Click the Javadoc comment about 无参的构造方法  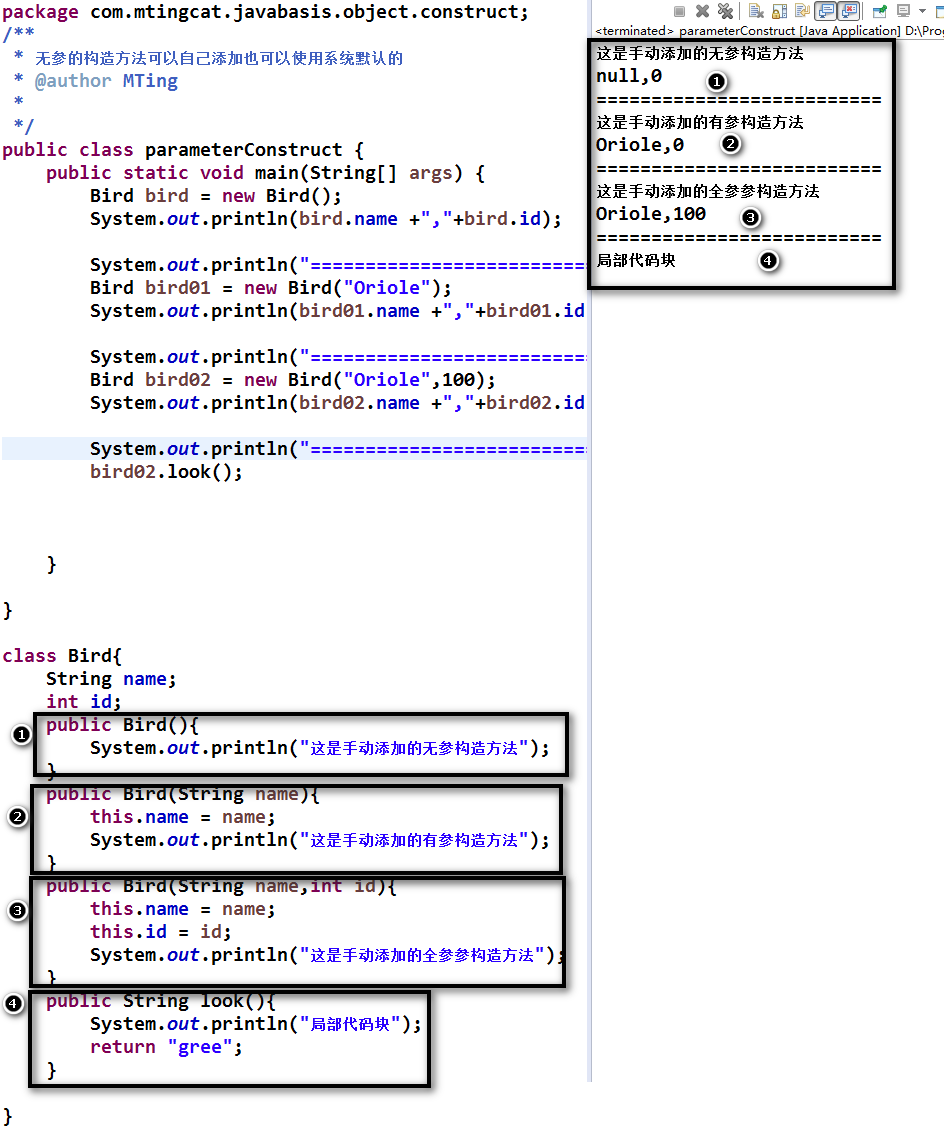[219, 58]
